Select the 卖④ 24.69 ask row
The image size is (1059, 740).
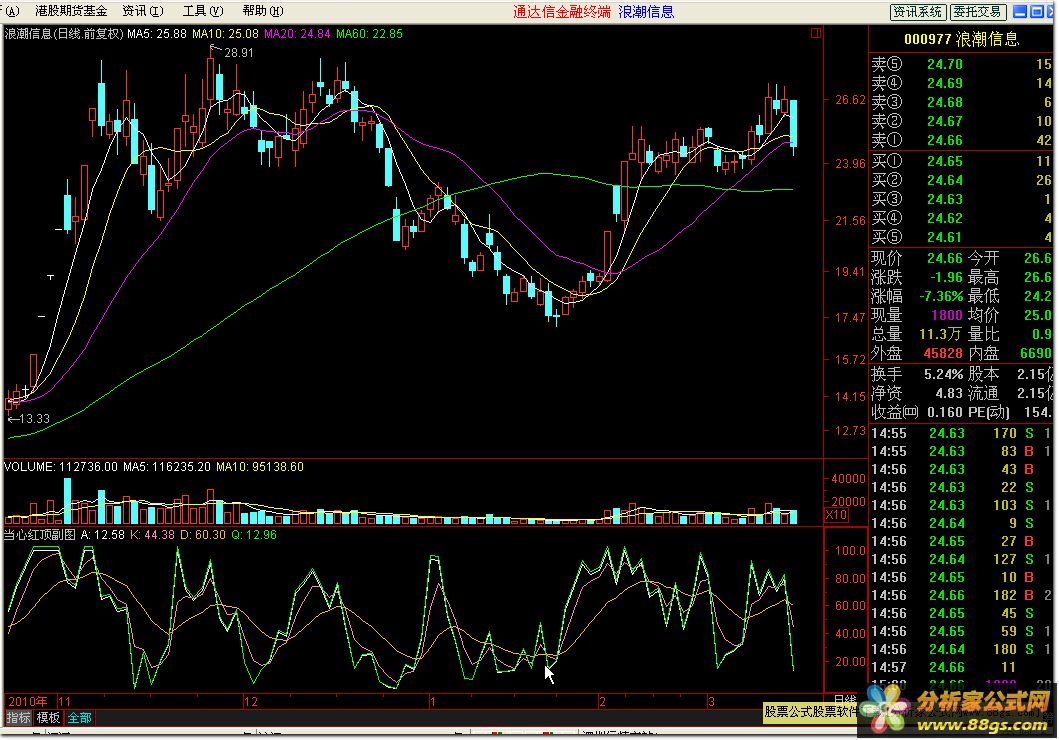(x=960, y=83)
